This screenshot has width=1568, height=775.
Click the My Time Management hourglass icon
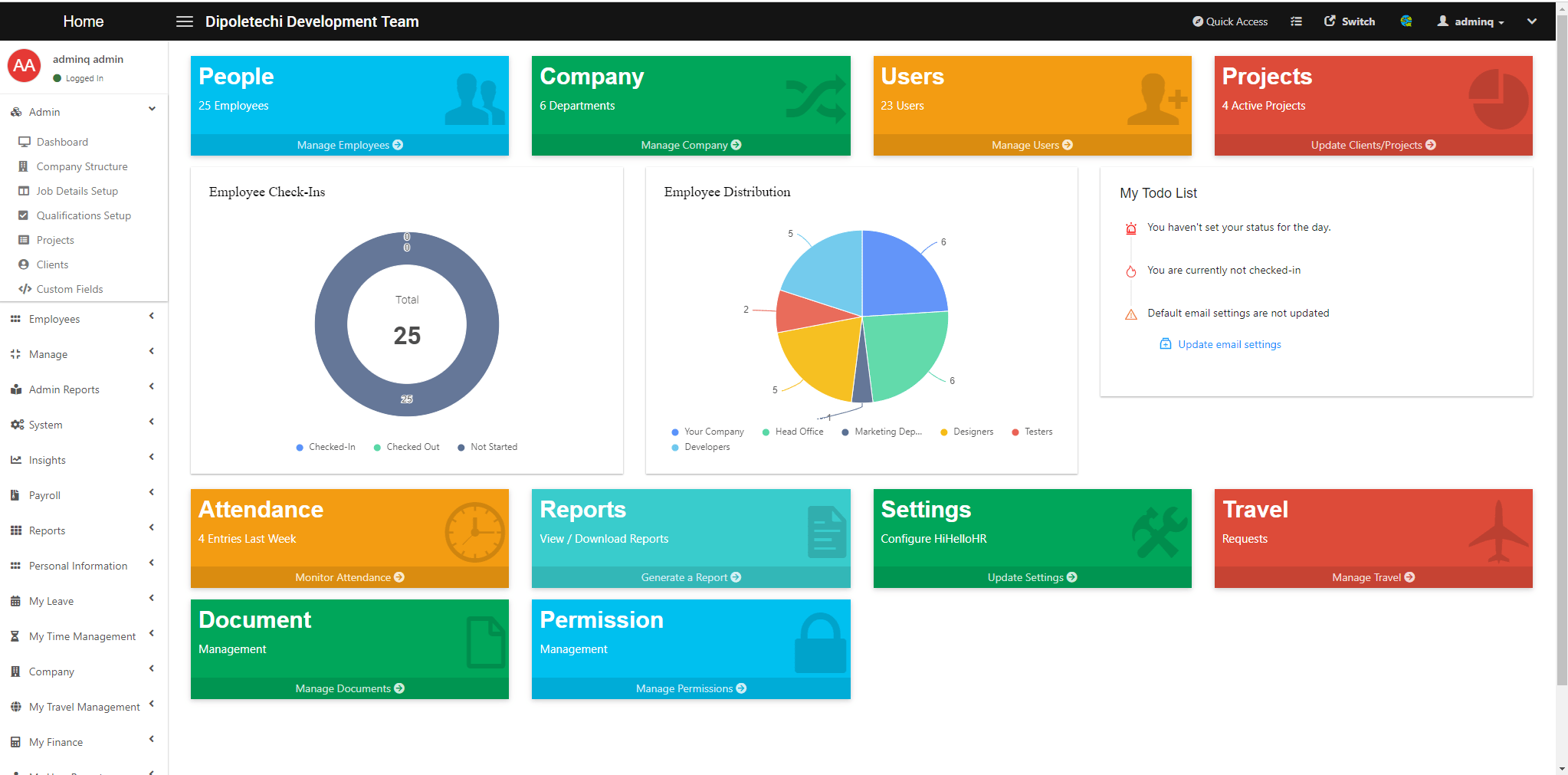tap(15, 636)
